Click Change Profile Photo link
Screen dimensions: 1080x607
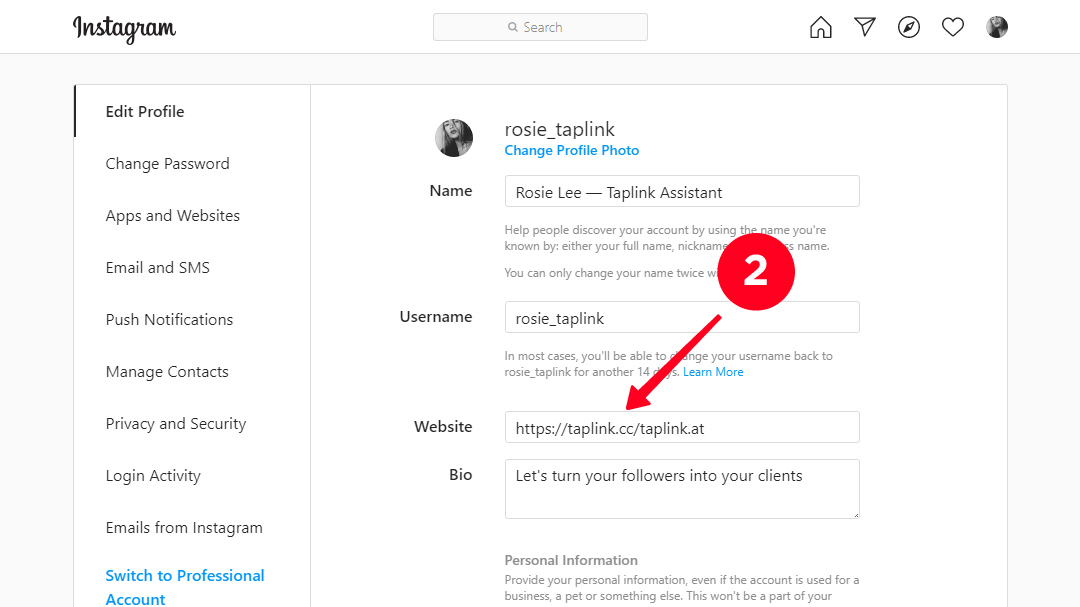point(572,150)
